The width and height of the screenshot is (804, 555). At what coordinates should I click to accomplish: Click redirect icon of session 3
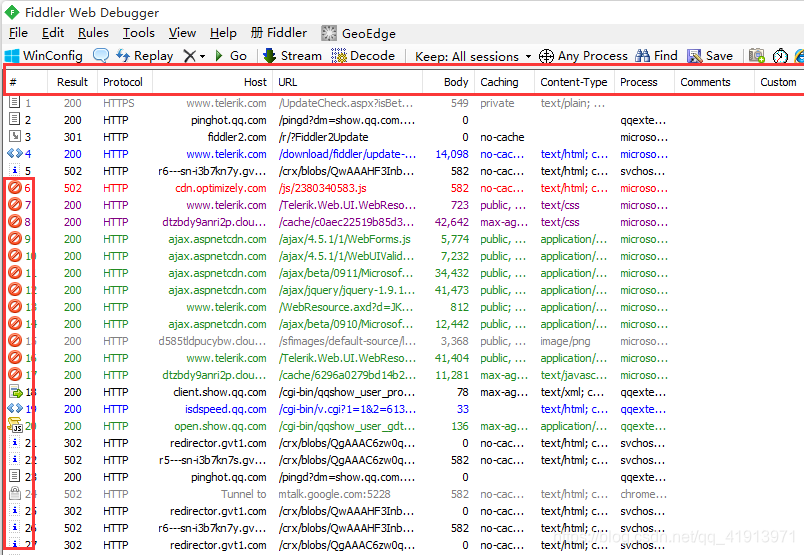(15, 136)
